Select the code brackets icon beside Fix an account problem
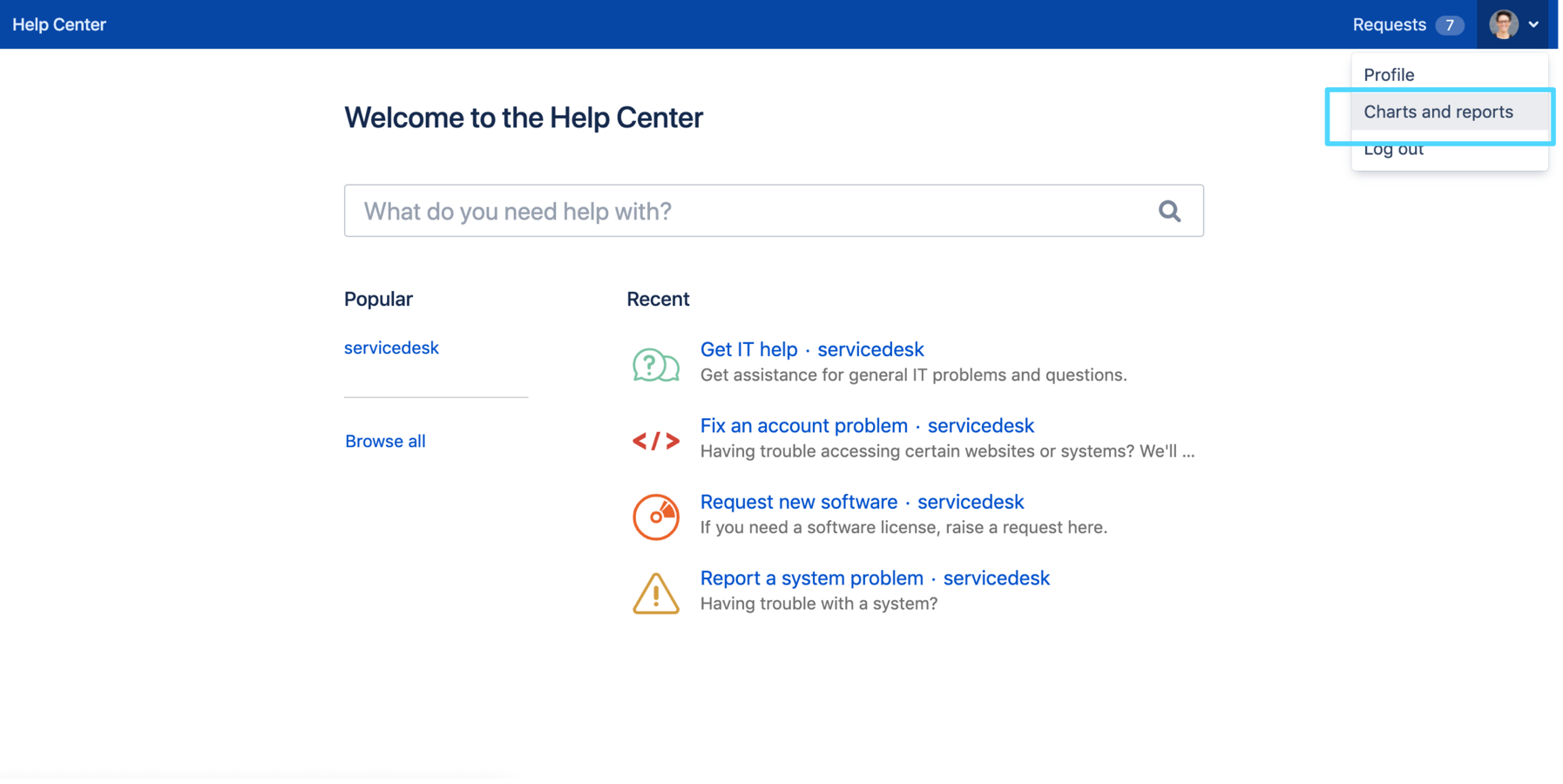 point(655,441)
